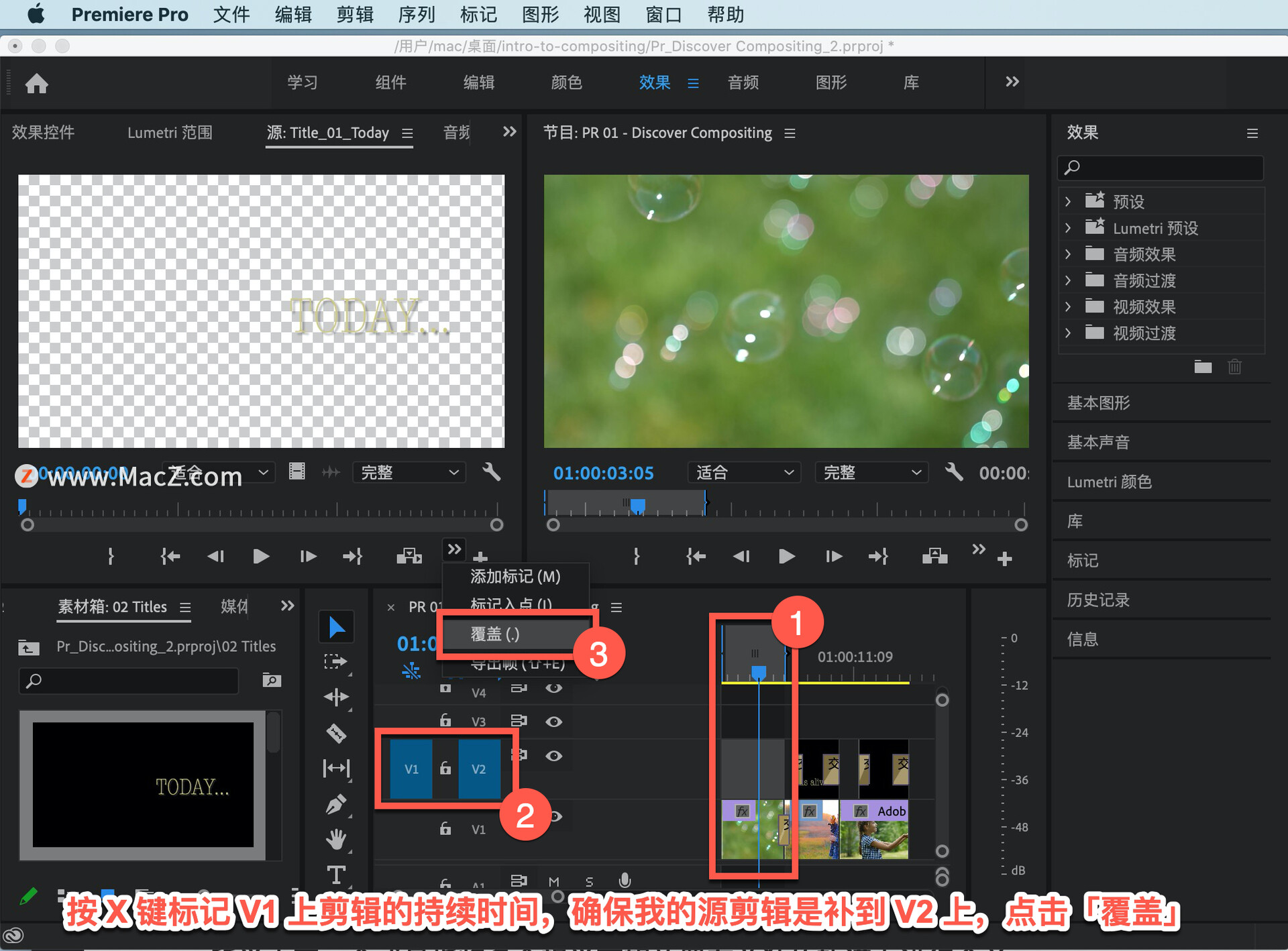
Task: Solo audio track A1
Action: [x=589, y=881]
